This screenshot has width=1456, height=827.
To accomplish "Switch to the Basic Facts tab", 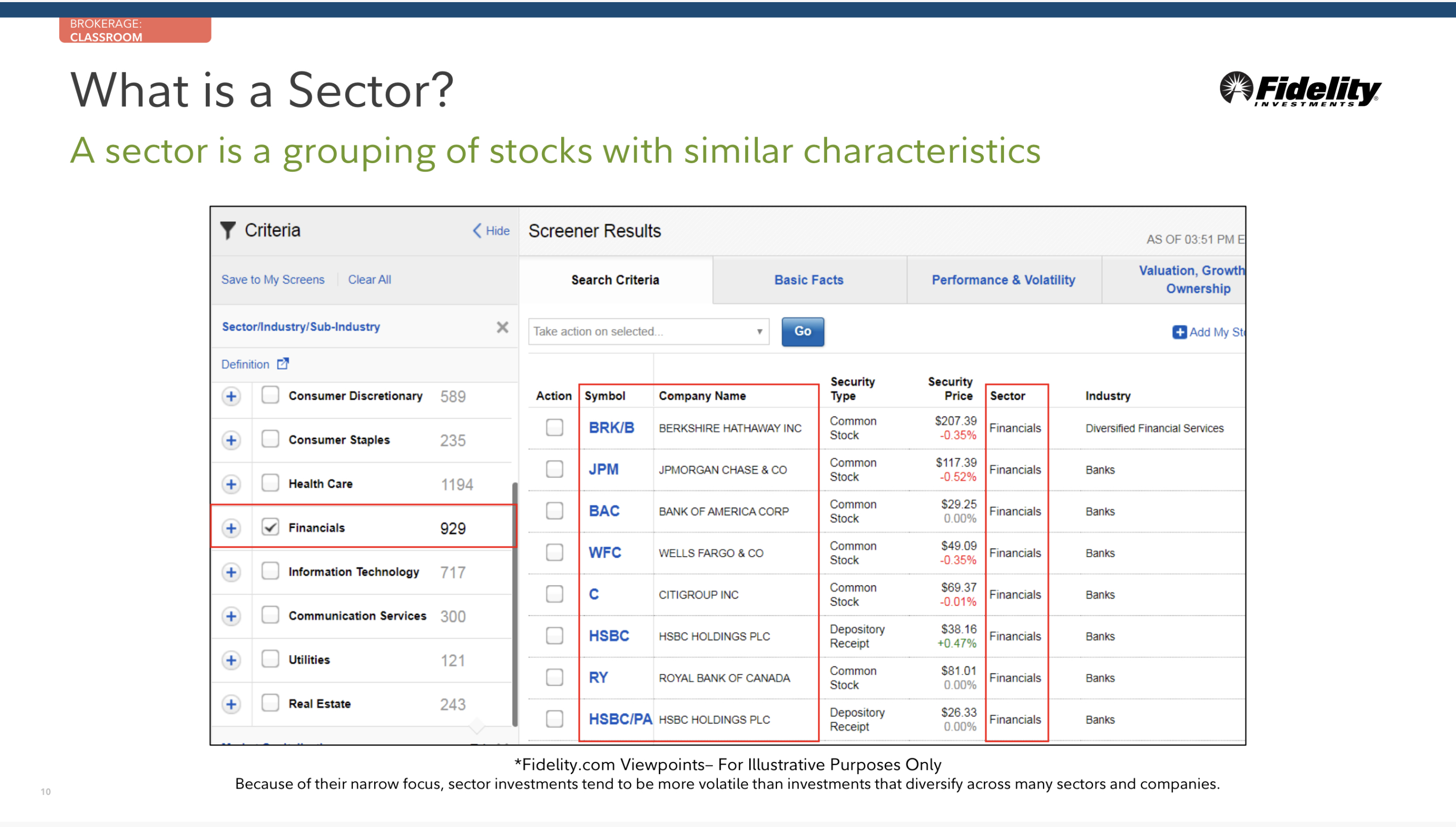I will (x=808, y=279).
